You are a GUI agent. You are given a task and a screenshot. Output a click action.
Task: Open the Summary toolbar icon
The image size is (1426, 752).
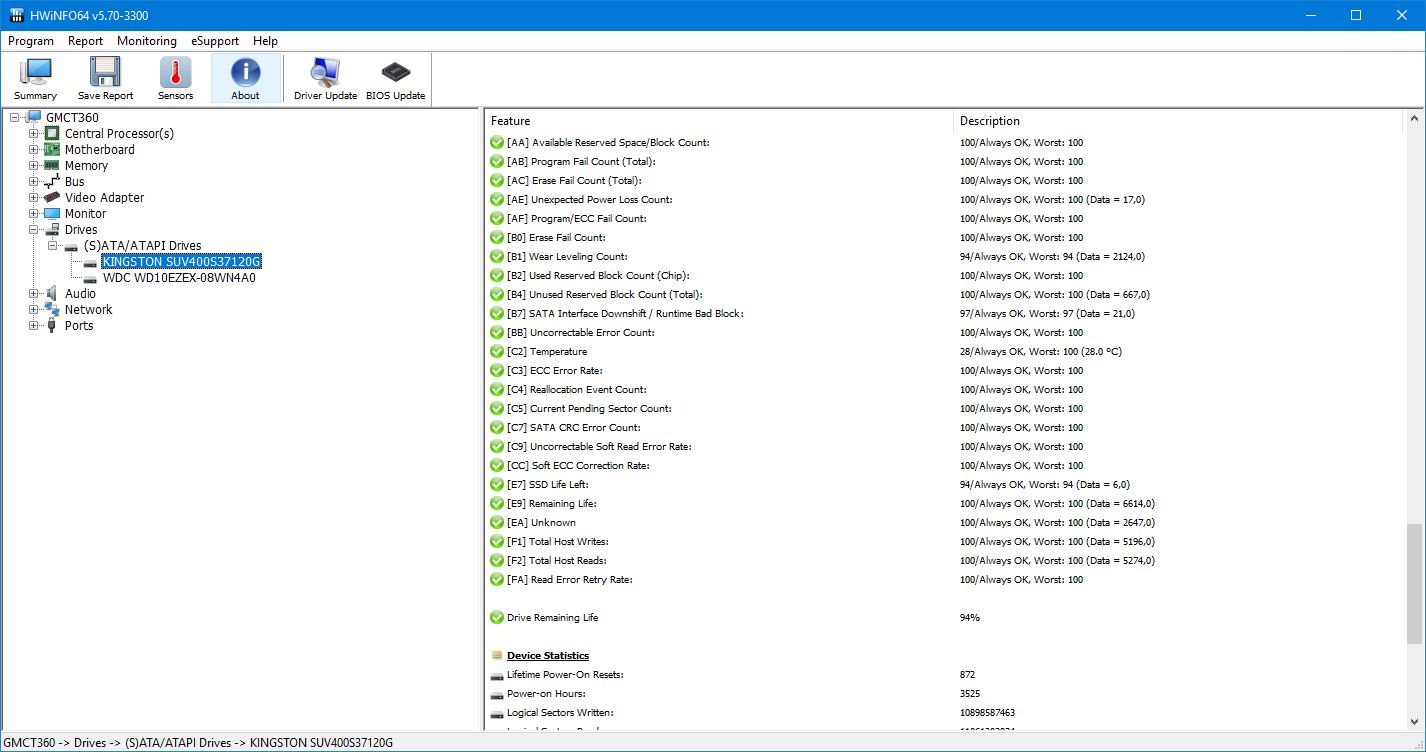[35, 72]
